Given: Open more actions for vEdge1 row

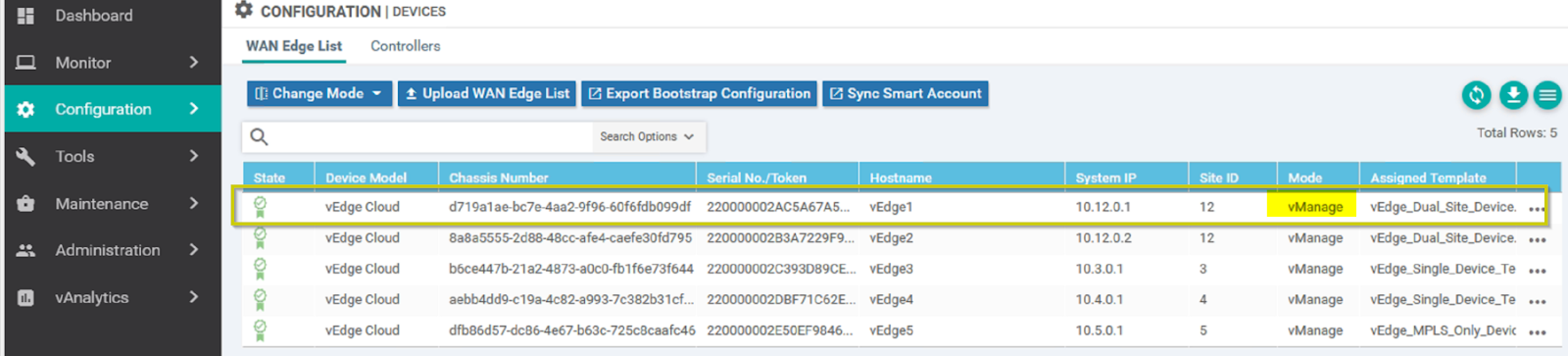Looking at the screenshot, I should pyautogui.click(x=1537, y=209).
